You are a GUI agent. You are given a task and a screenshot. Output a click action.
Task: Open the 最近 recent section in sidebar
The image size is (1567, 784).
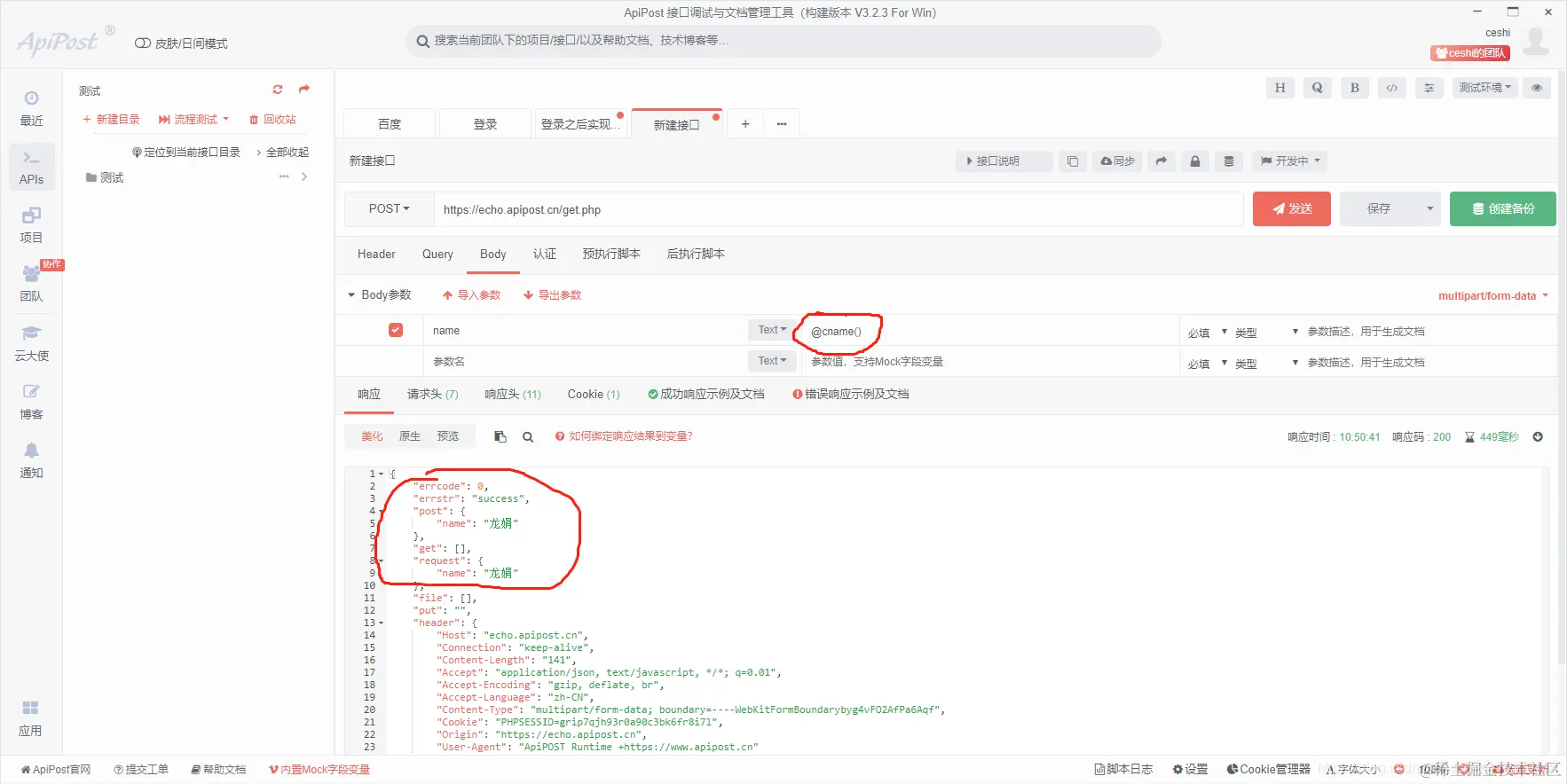pyautogui.click(x=31, y=108)
